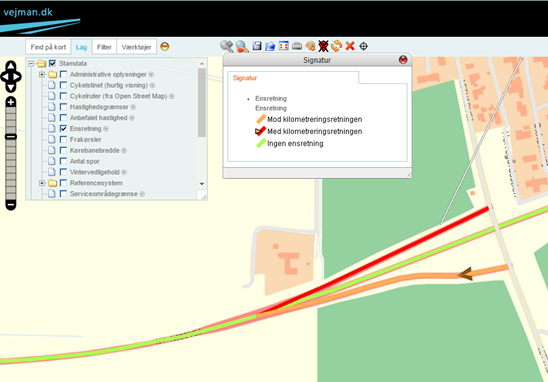548x382 pixels.
Task: Click the Antal spor layer name
Action: point(85,161)
